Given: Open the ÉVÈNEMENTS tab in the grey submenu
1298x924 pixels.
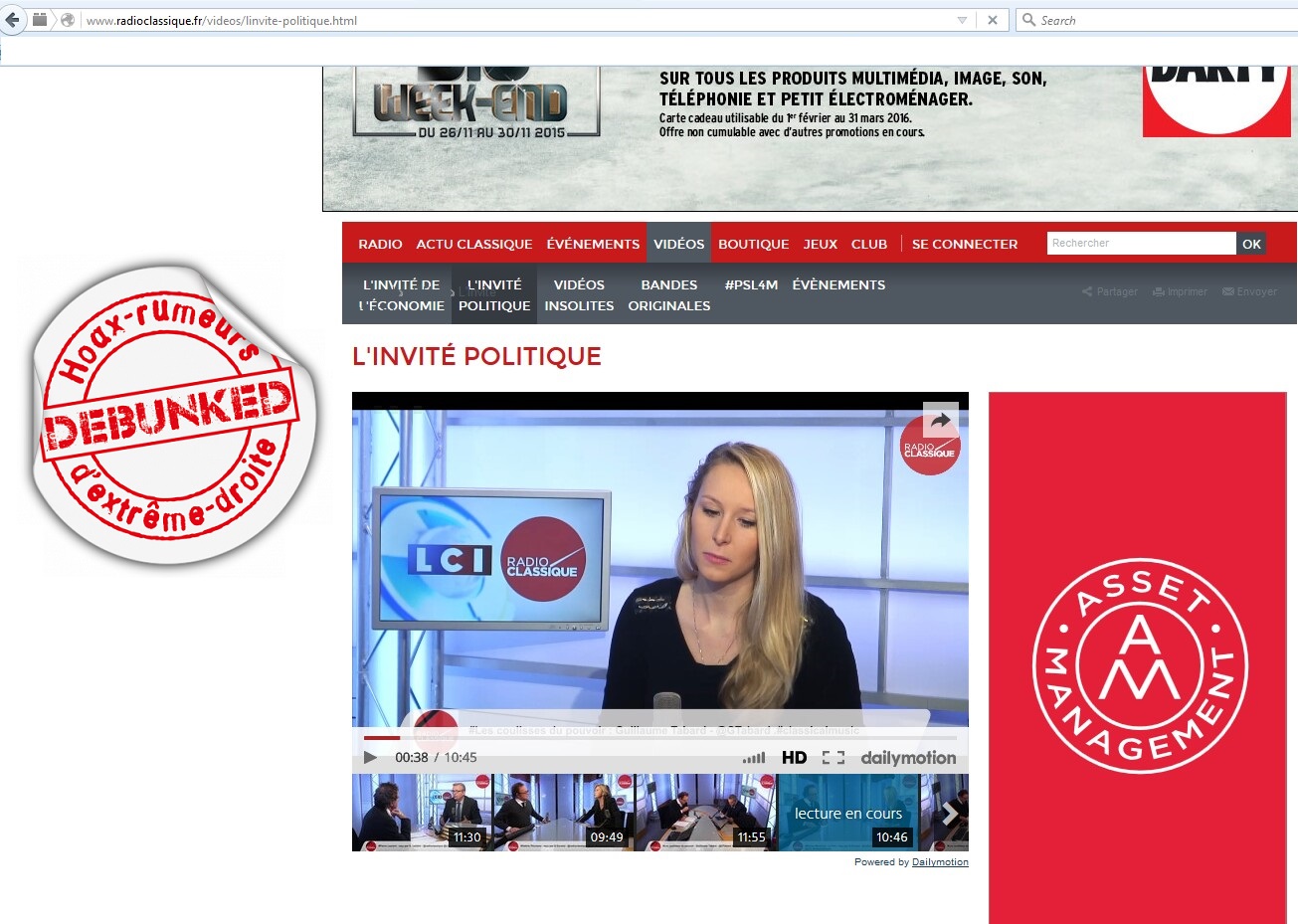Looking at the screenshot, I should click(x=838, y=284).
